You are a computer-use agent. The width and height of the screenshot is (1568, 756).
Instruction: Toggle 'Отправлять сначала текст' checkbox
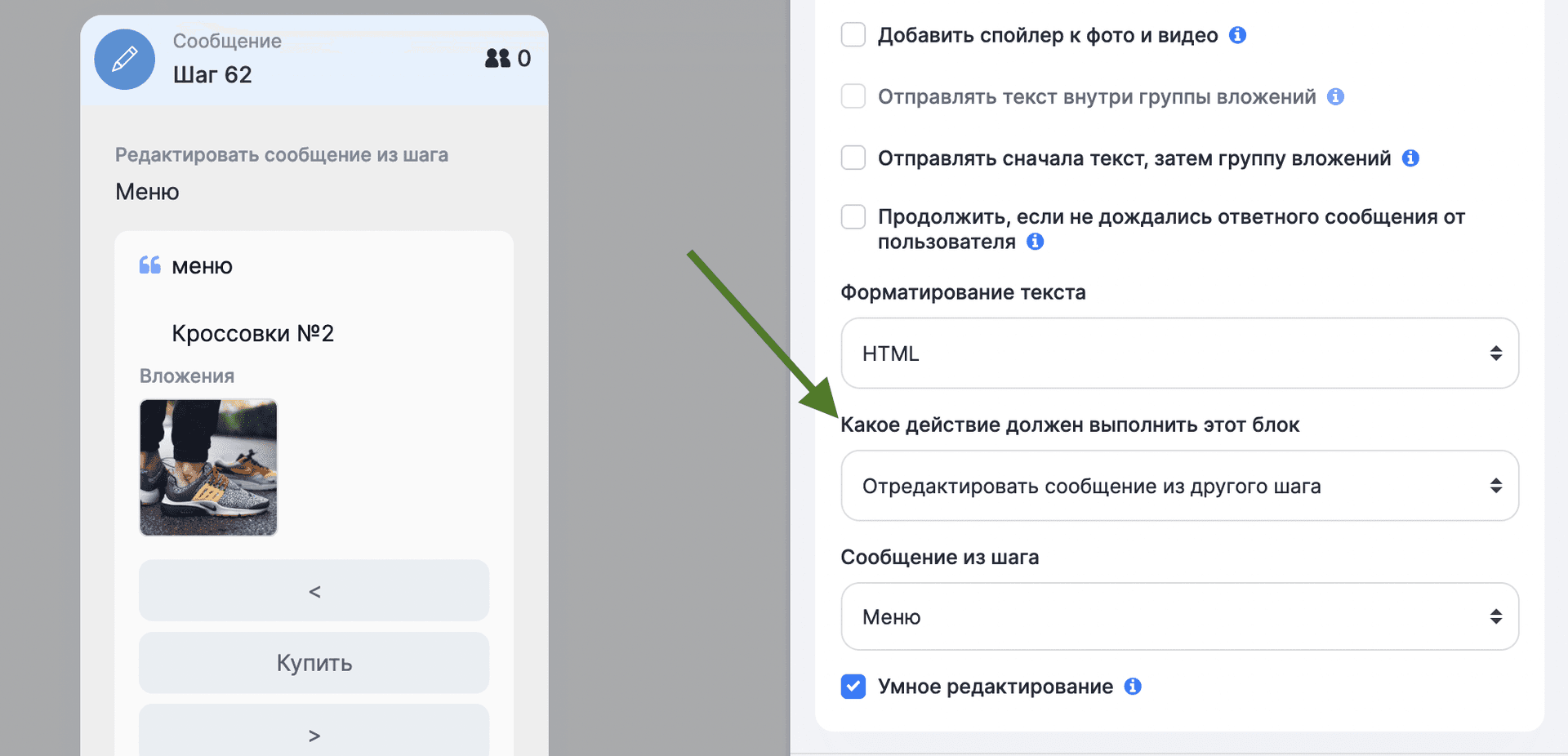click(x=853, y=158)
